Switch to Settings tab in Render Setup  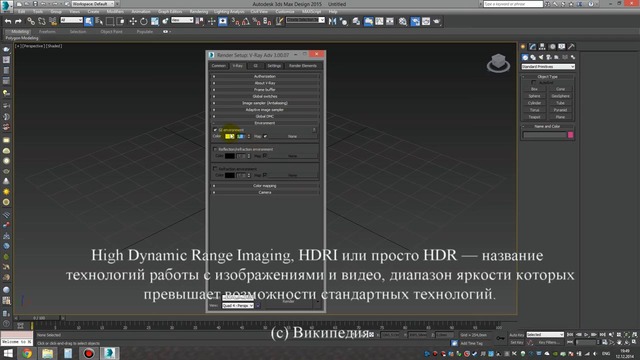[274, 66]
